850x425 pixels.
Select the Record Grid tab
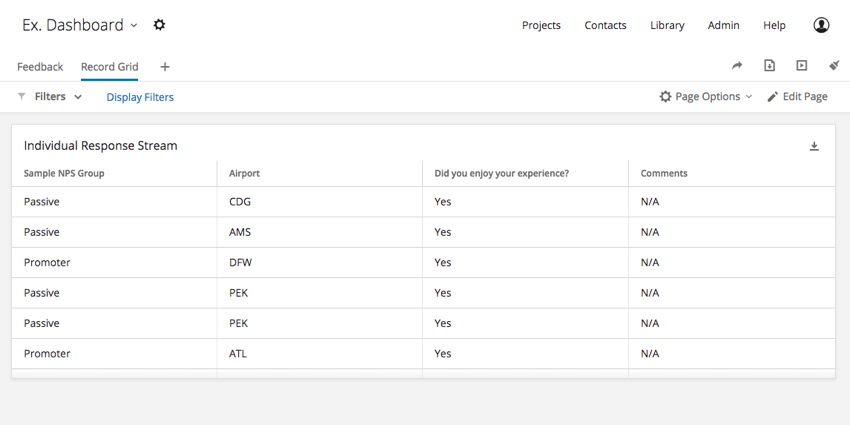coord(110,67)
